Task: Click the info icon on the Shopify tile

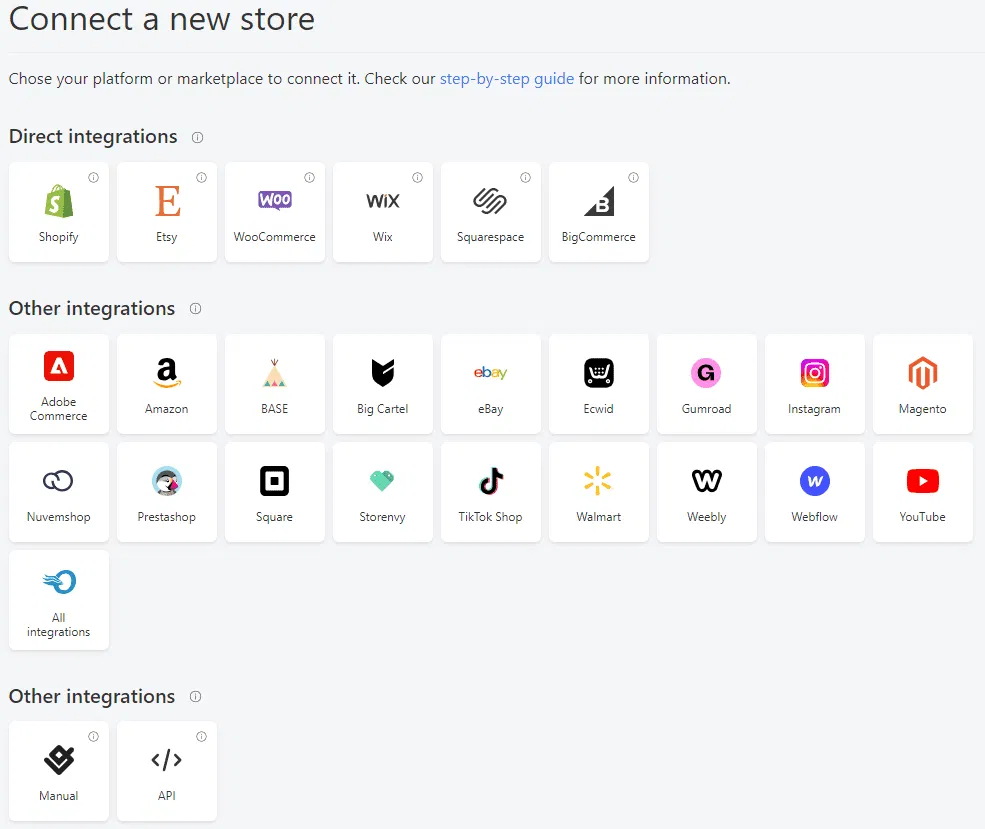Action: point(95,176)
